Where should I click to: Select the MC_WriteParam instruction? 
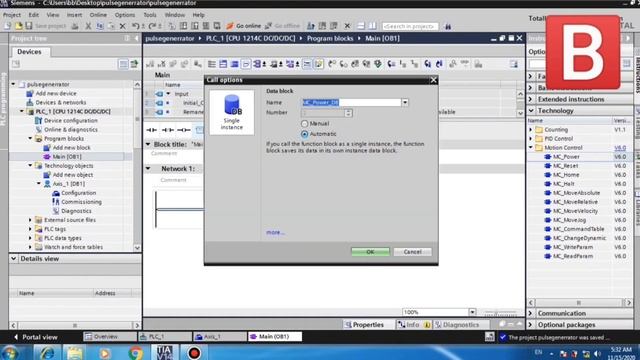(573, 247)
